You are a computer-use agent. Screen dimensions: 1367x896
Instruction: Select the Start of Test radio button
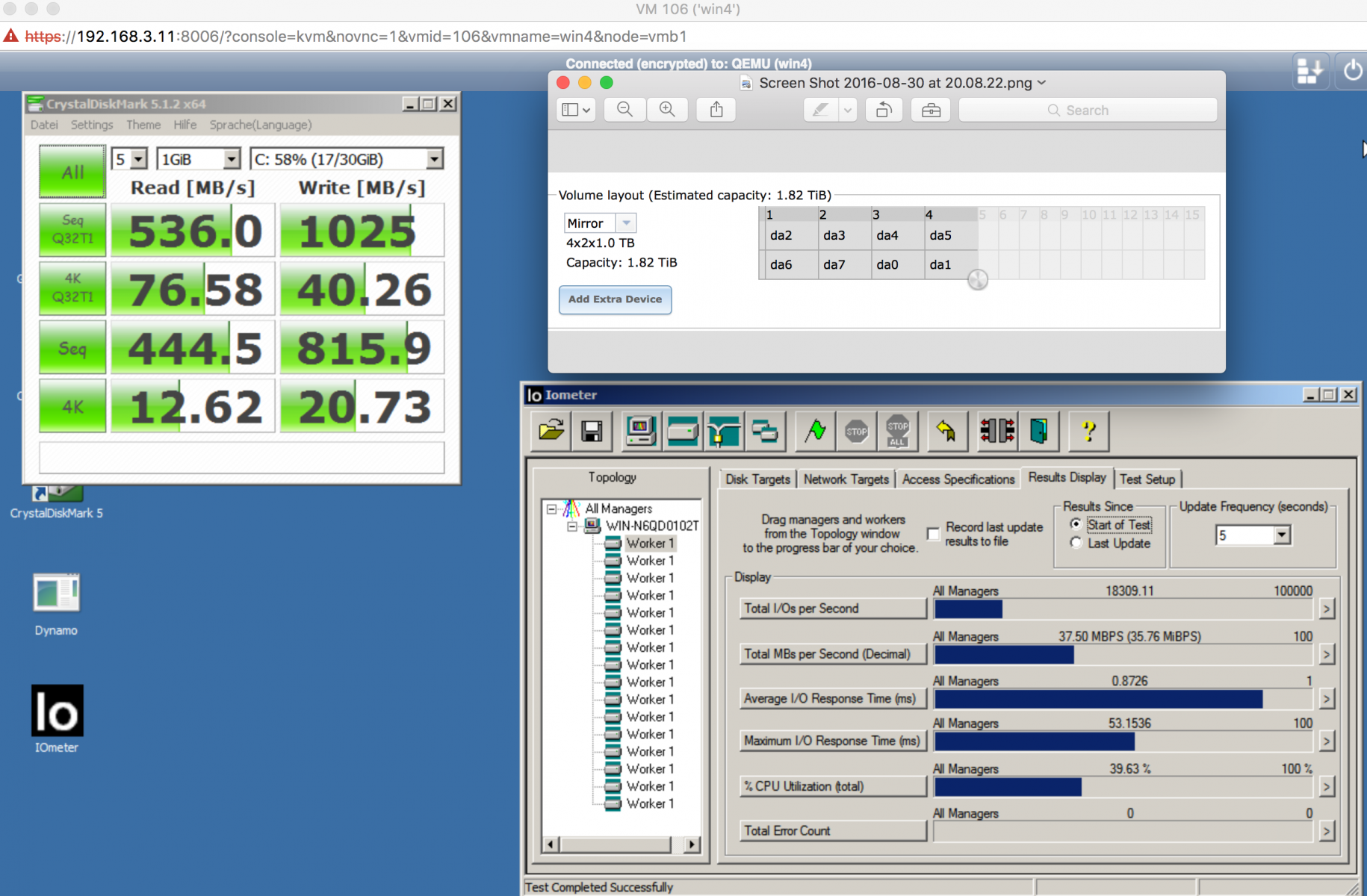point(1076,524)
